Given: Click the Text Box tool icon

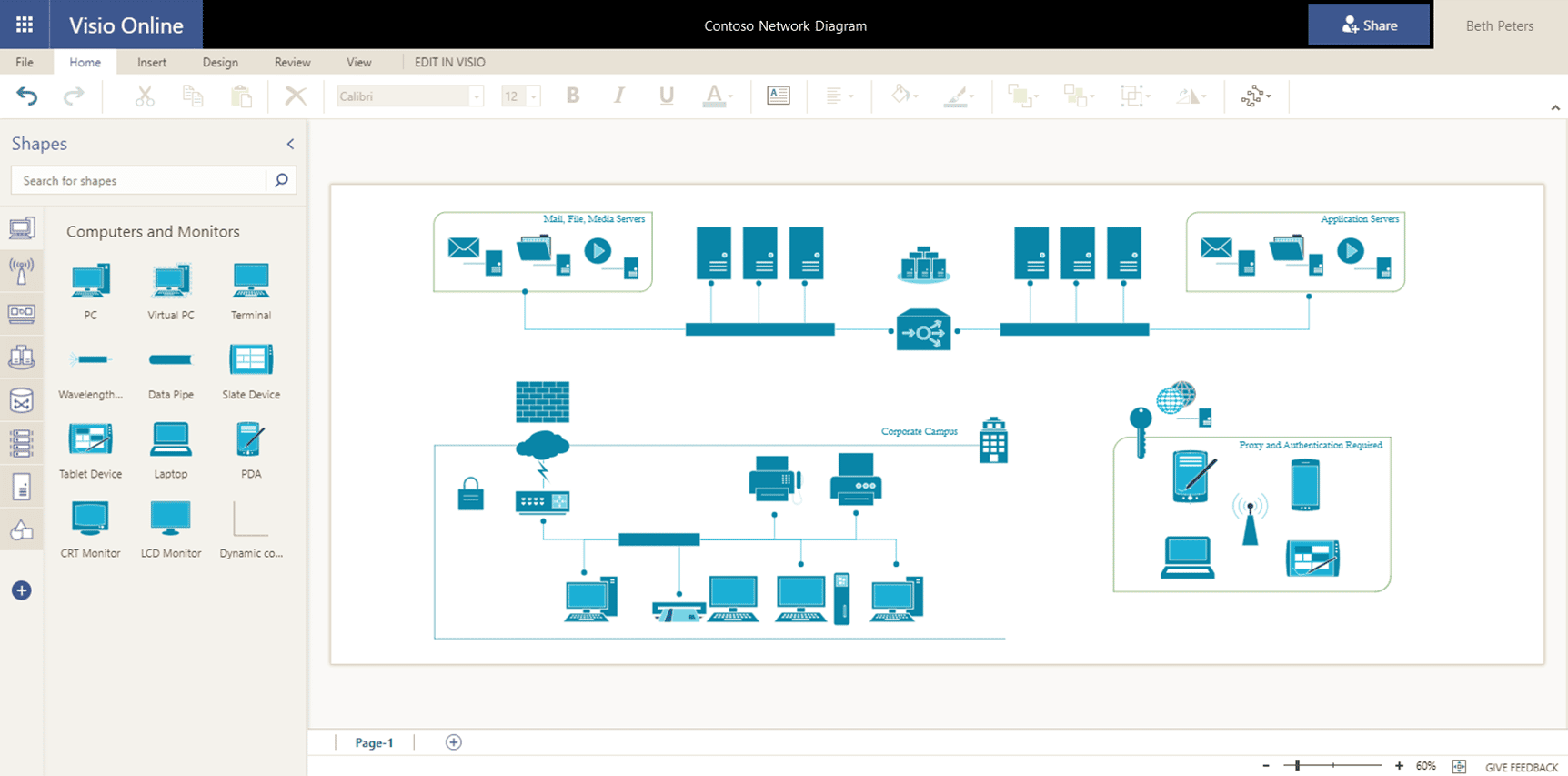Looking at the screenshot, I should click(x=779, y=96).
